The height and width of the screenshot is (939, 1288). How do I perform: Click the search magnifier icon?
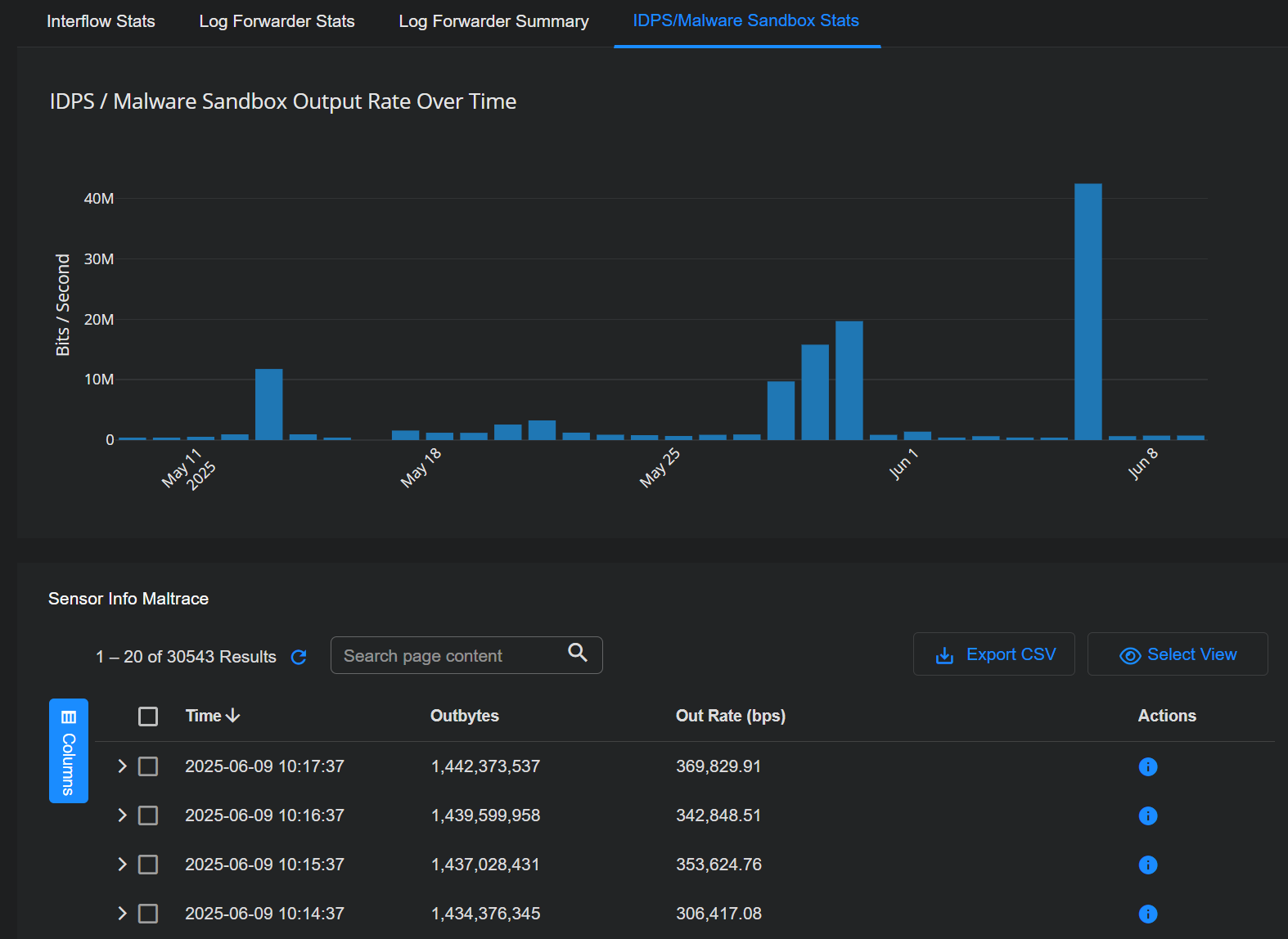click(578, 653)
